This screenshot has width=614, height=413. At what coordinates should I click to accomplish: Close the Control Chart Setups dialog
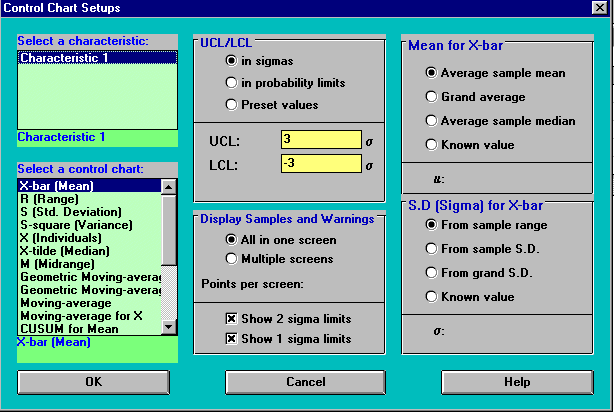(x=601, y=8)
